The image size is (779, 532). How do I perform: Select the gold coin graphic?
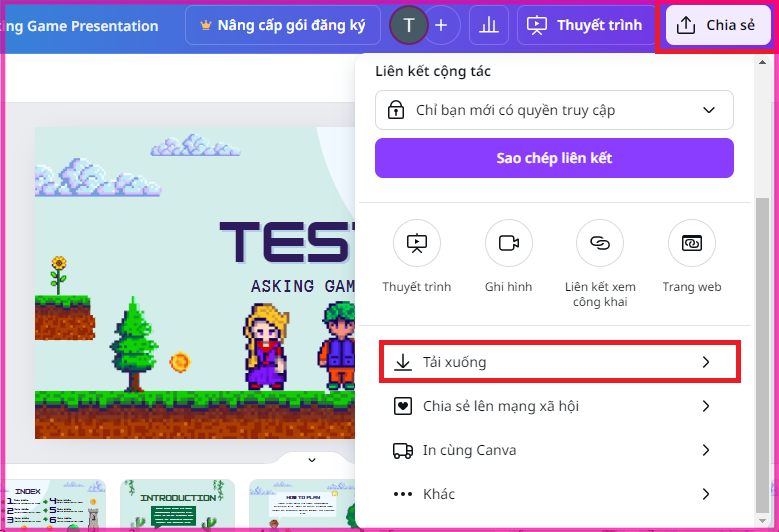pyautogui.click(x=180, y=362)
